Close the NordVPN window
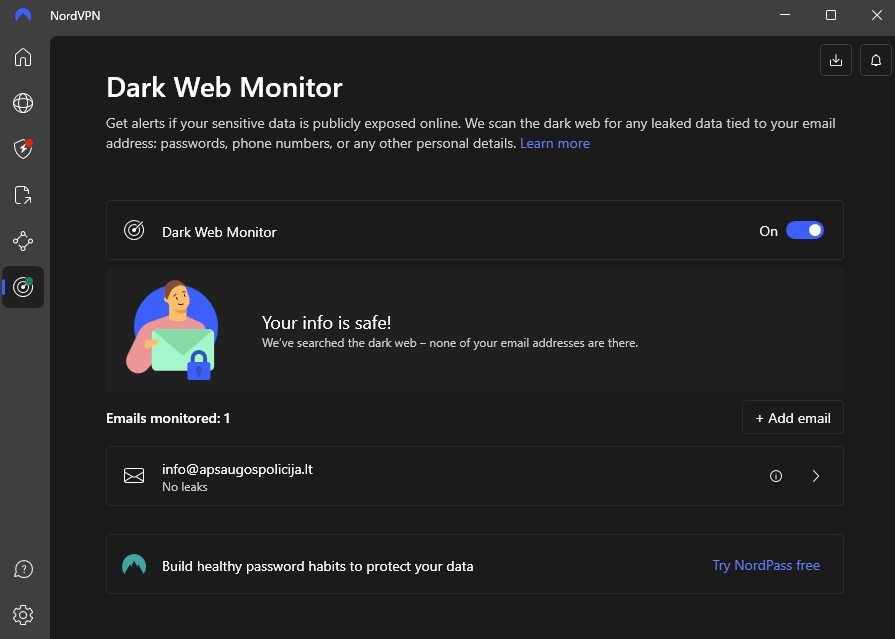The height and width of the screenshot is (639, 895). pyautogui.click(x=877, y=15)
